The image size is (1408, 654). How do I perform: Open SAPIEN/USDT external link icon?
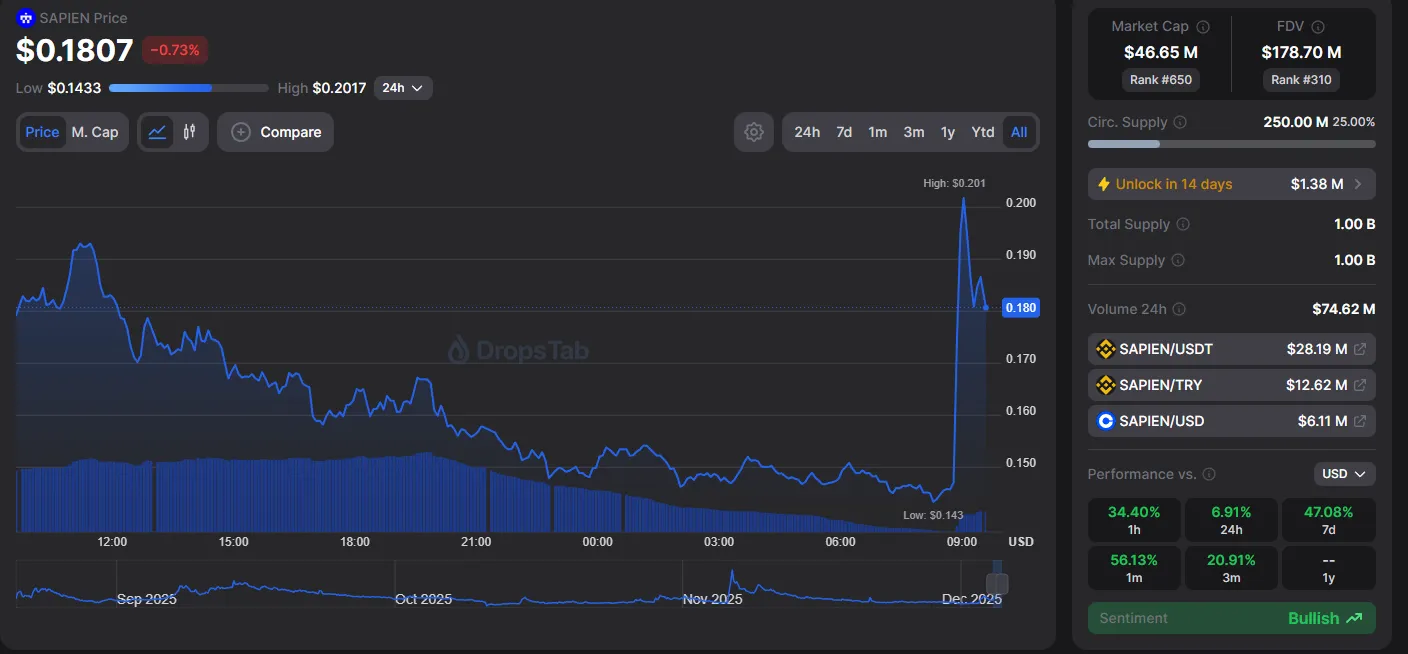tap(1360, 349)
